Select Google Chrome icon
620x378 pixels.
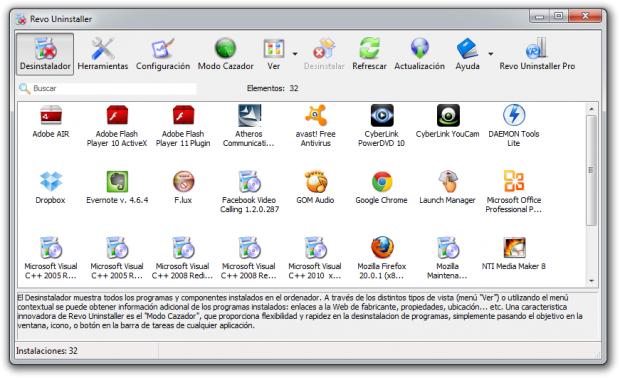pyautogui.click(x=382, y=188)
